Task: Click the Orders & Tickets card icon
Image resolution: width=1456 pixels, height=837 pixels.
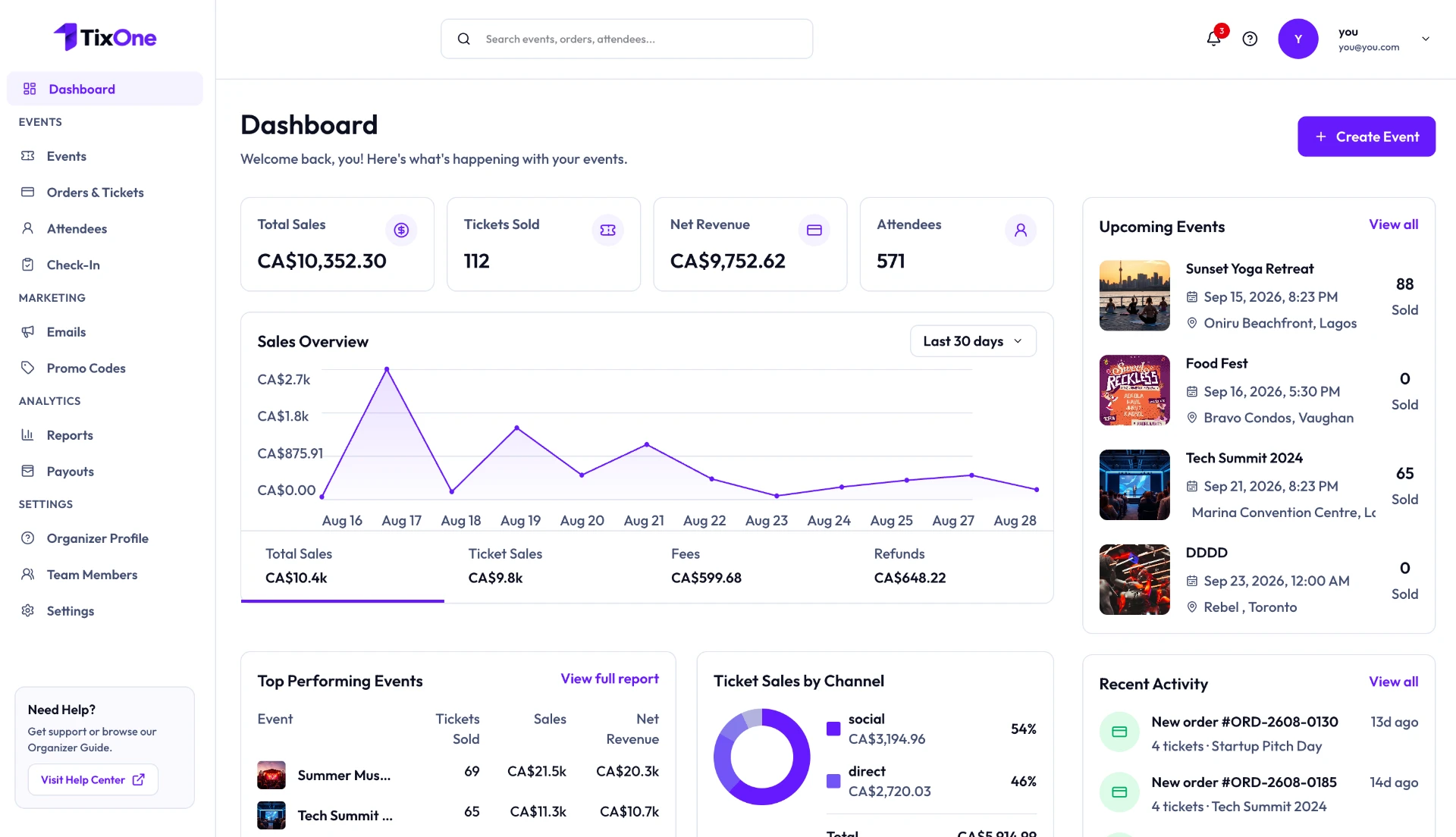Action: pos(28,192)
